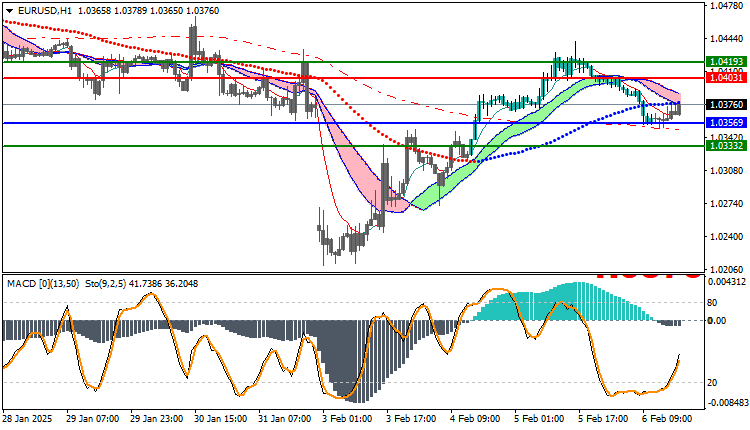Click the 1.02740 price scale value
750x430 pixels.
(727, 204)
